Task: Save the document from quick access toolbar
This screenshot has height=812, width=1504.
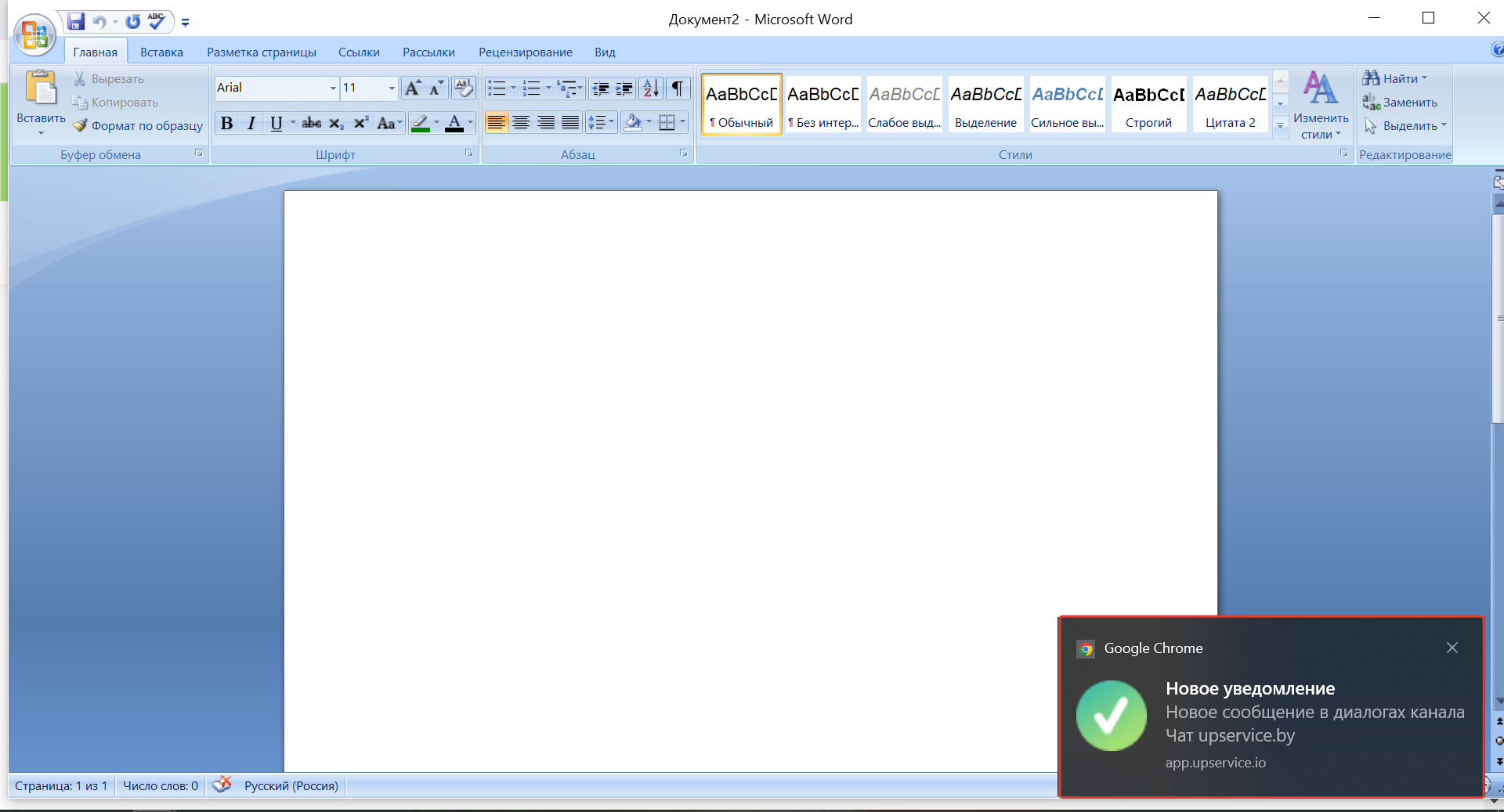Action: (76, 21)
